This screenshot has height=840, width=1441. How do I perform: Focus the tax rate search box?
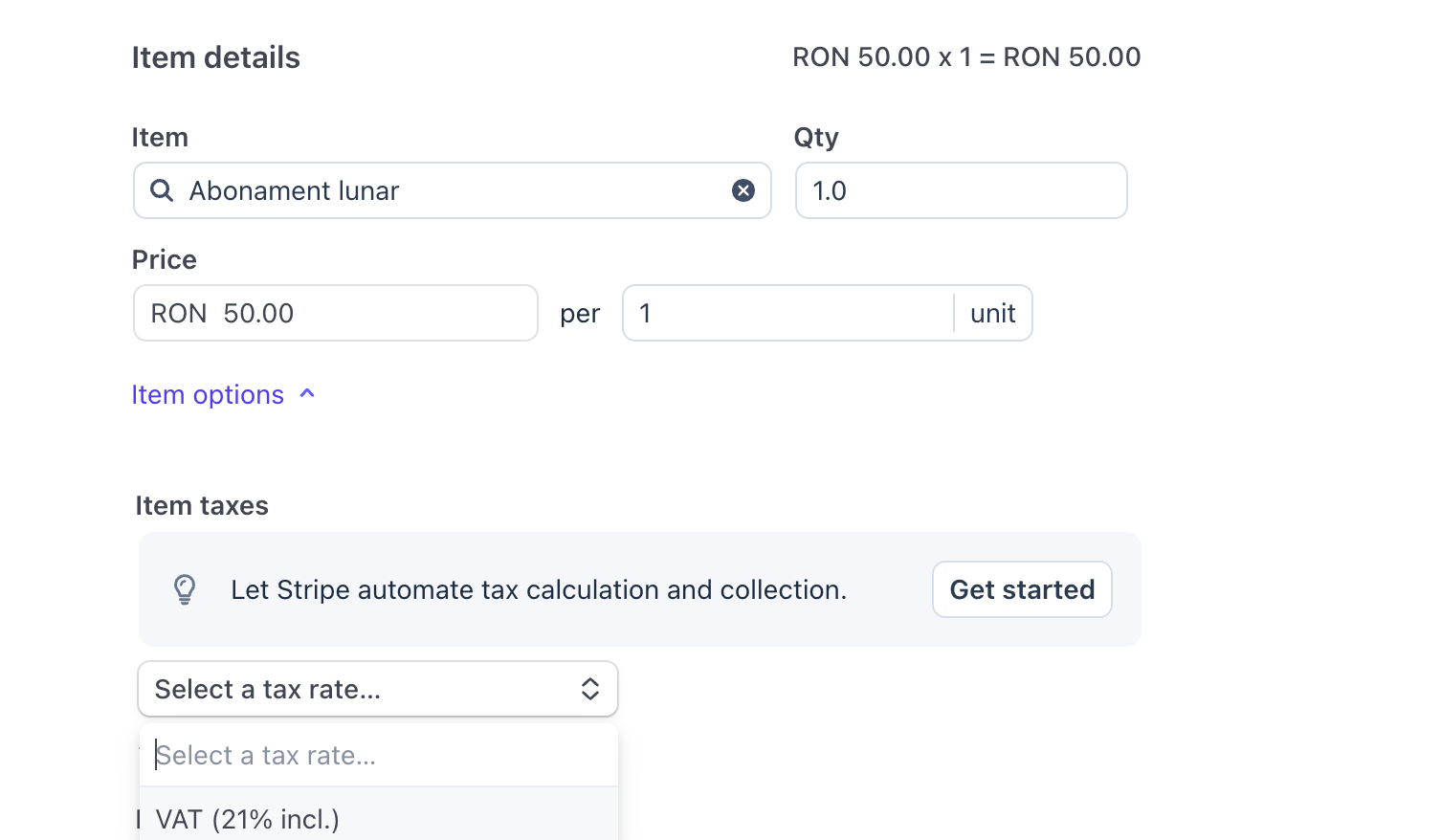pyautogui.click(x=379, y=756)
